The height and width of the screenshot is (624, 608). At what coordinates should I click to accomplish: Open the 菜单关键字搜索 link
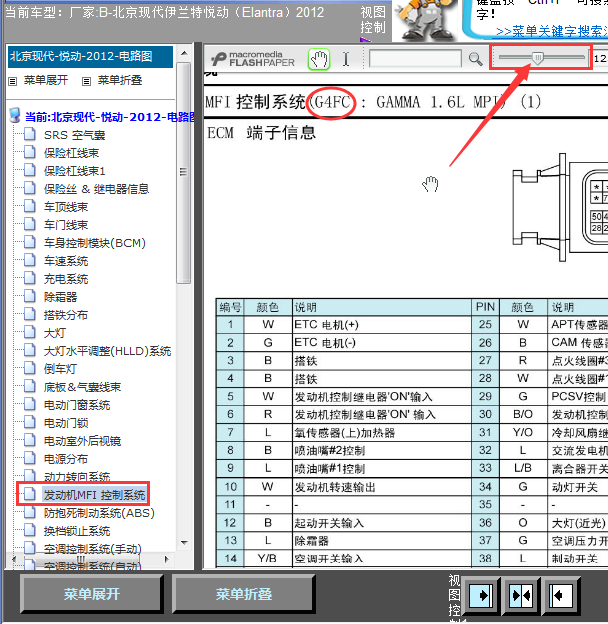click(552, 31)
